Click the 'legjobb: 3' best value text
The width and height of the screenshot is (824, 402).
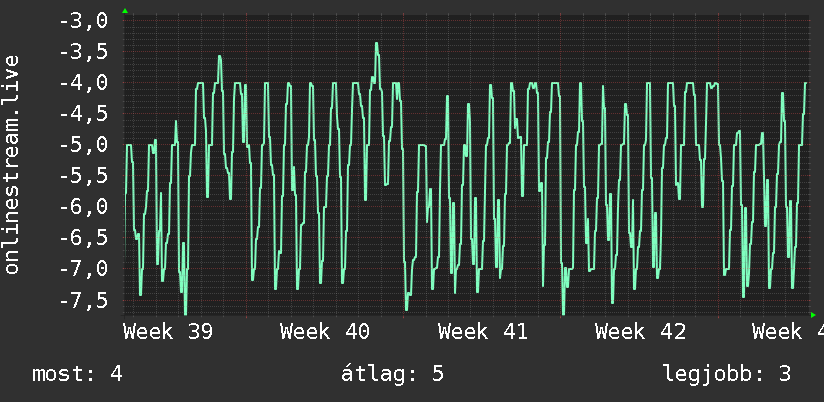pyautogui.click(x=727, y=374)
